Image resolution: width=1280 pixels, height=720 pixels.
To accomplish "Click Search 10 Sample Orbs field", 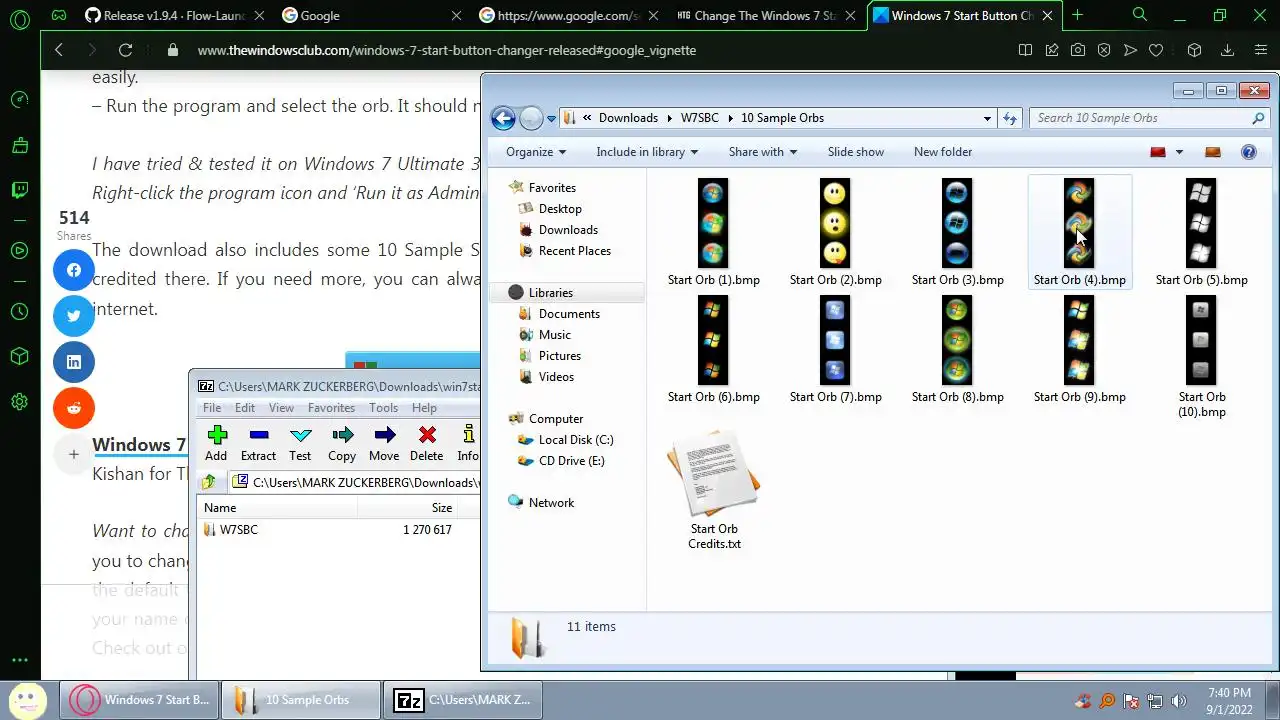I will click(x=1148, y=118).
